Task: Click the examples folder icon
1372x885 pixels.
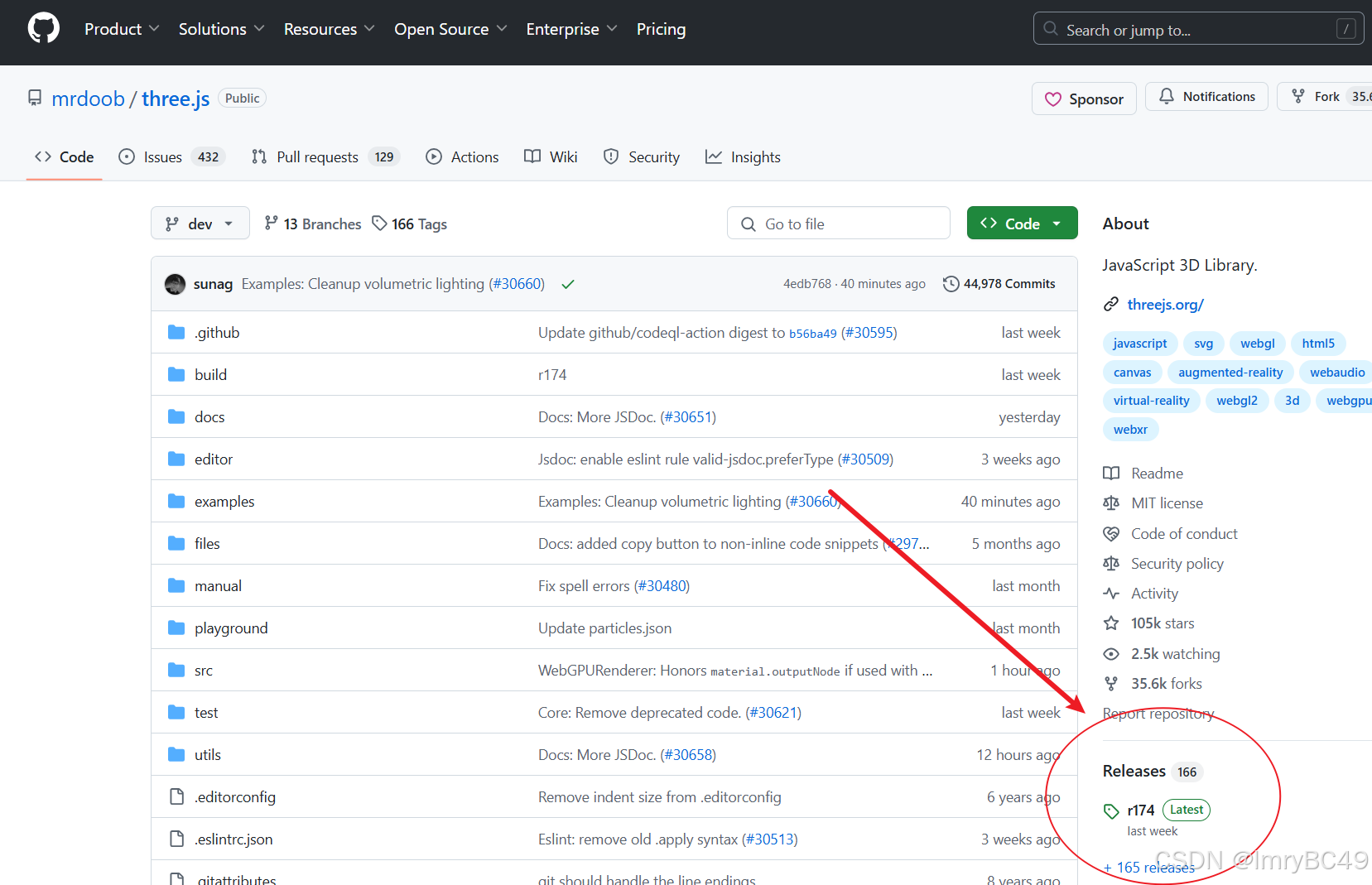Action: [176, 501]
